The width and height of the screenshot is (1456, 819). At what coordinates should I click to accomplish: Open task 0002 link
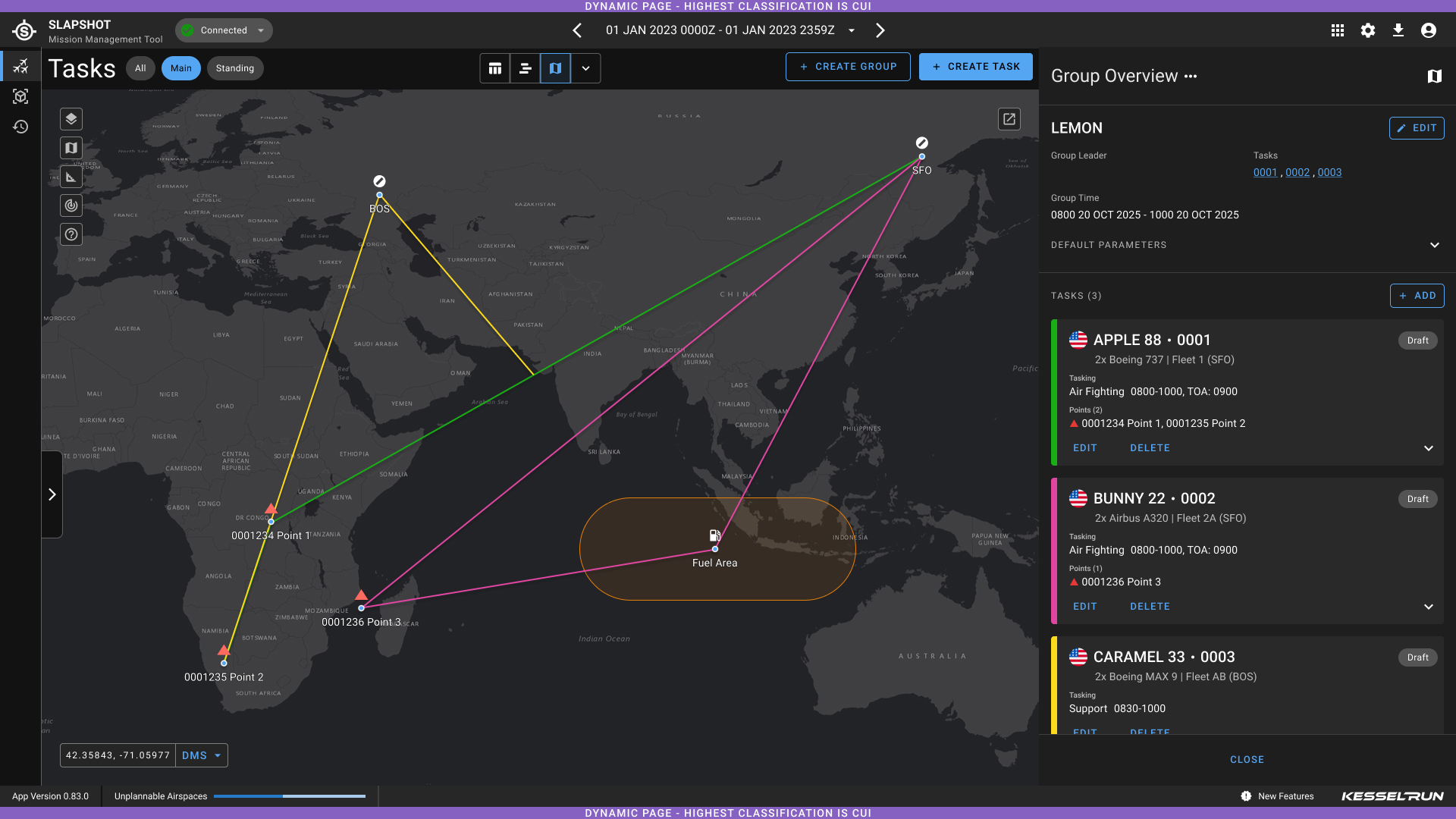1298,172
